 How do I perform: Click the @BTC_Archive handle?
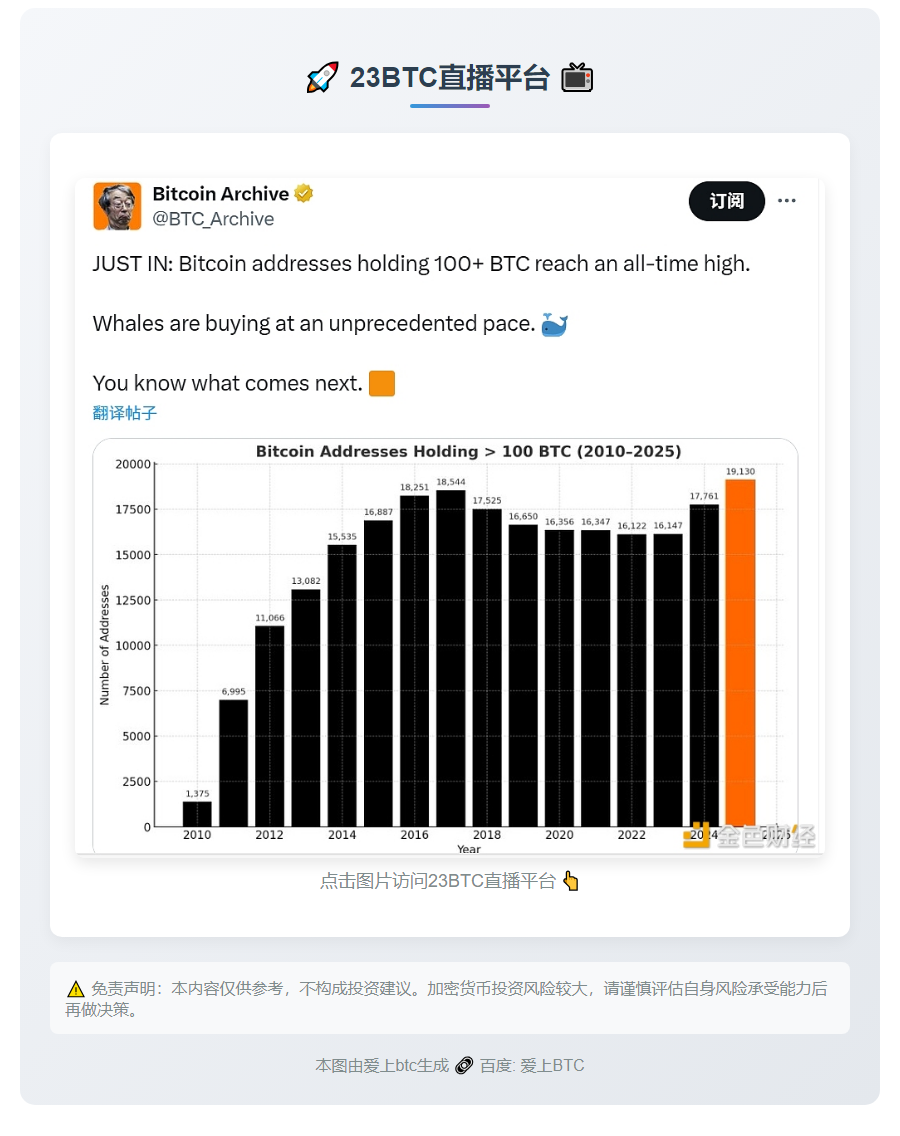click(213, 219)
